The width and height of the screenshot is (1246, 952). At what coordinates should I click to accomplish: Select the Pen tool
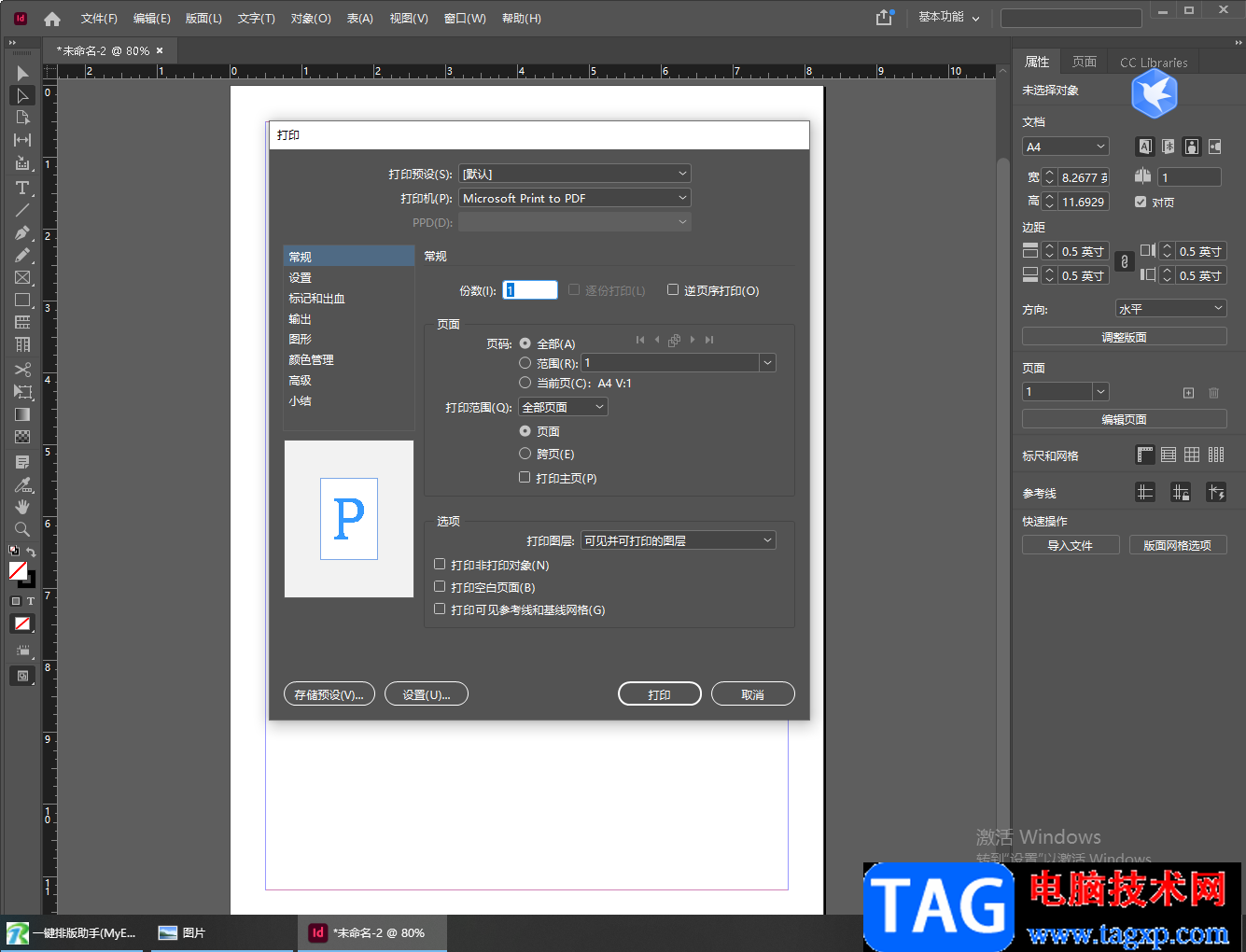point(22,232)
